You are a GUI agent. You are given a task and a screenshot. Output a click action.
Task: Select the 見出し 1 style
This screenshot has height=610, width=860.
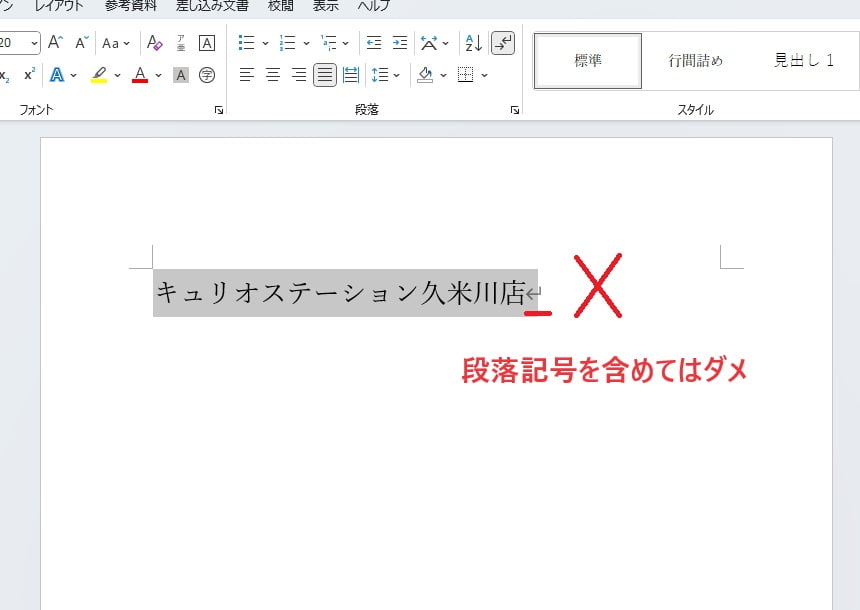pos(804,60)
